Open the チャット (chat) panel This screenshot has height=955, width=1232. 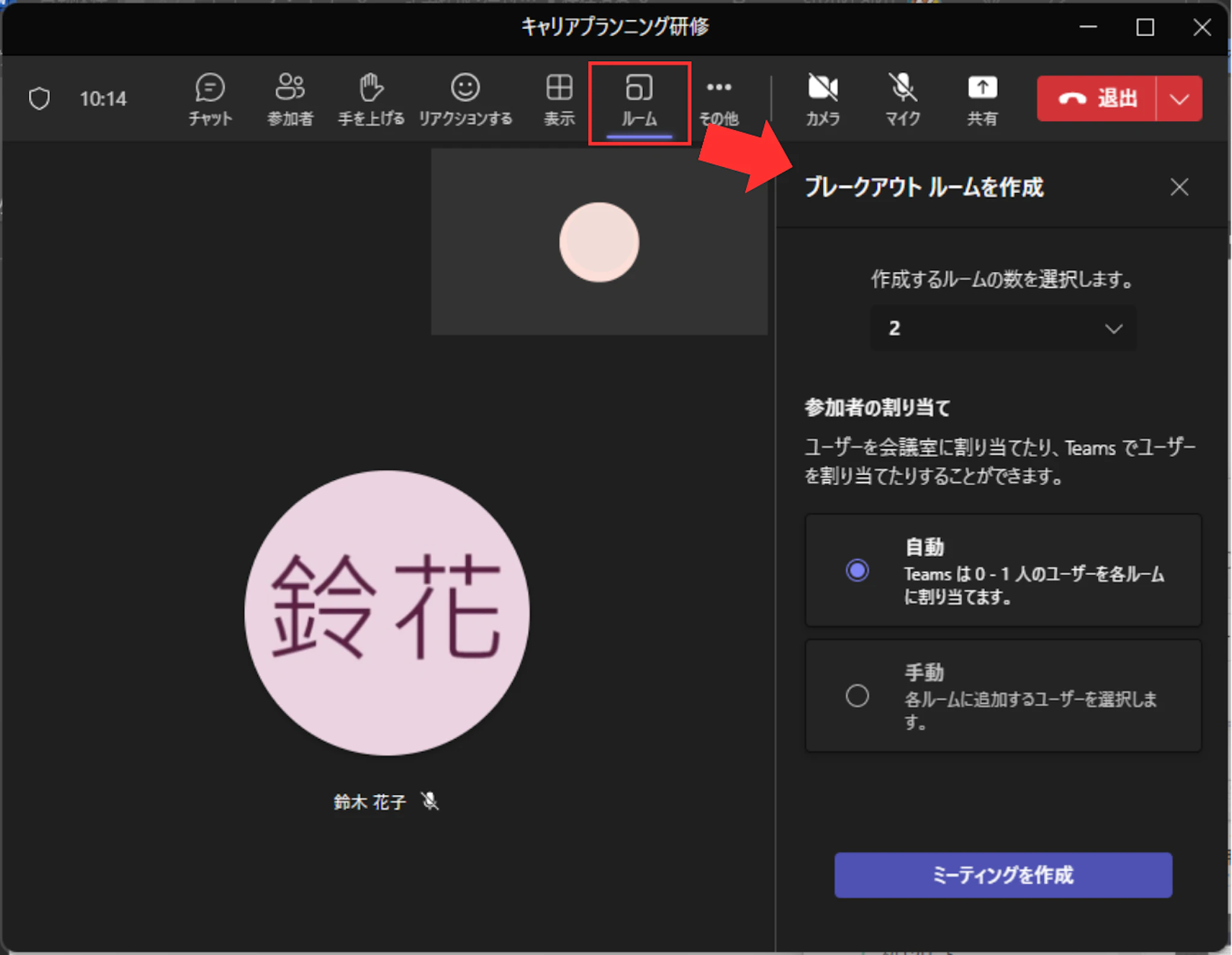pyautogui.click(x=210, y=99)
